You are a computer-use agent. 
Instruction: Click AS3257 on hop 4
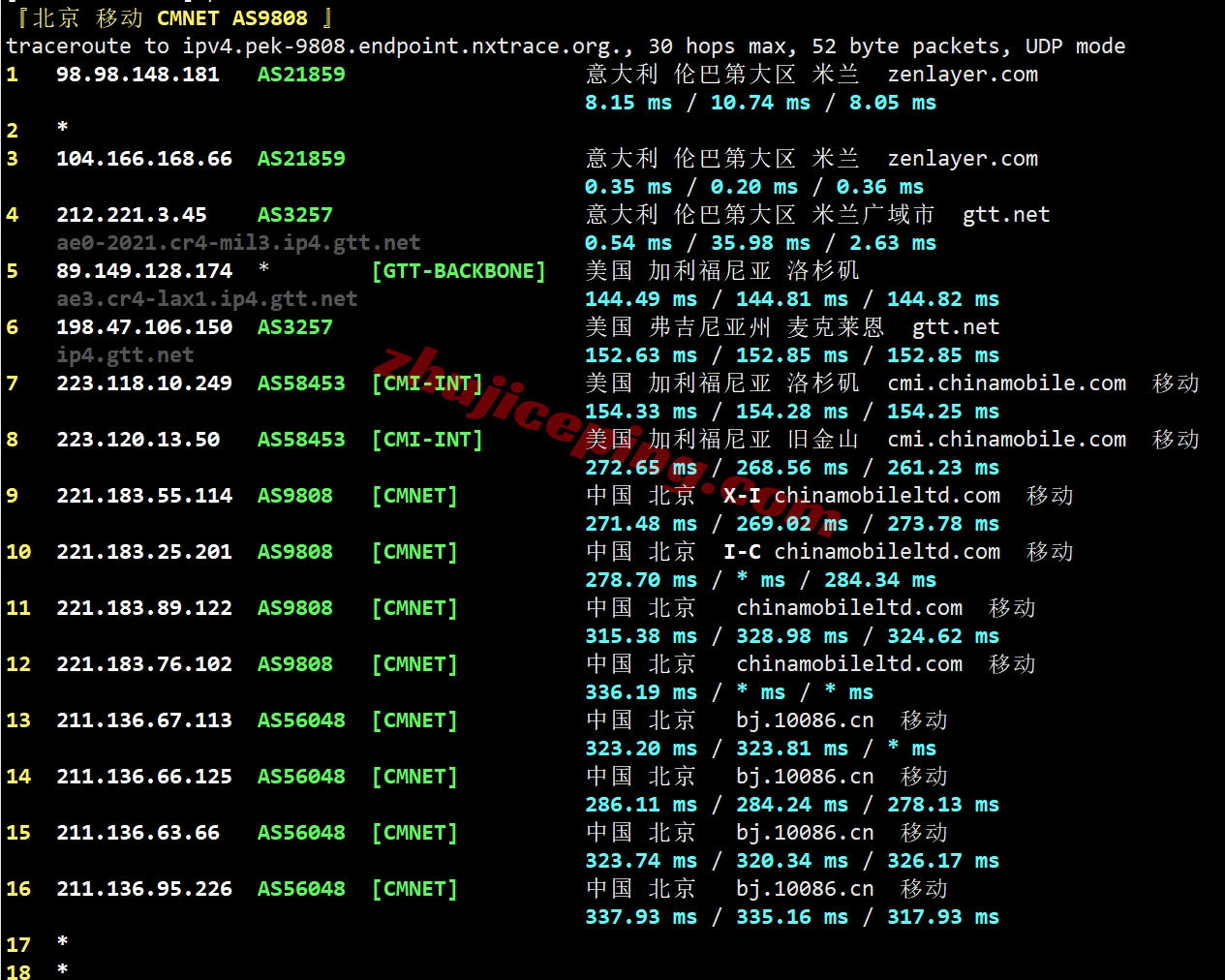pos(295,215)
